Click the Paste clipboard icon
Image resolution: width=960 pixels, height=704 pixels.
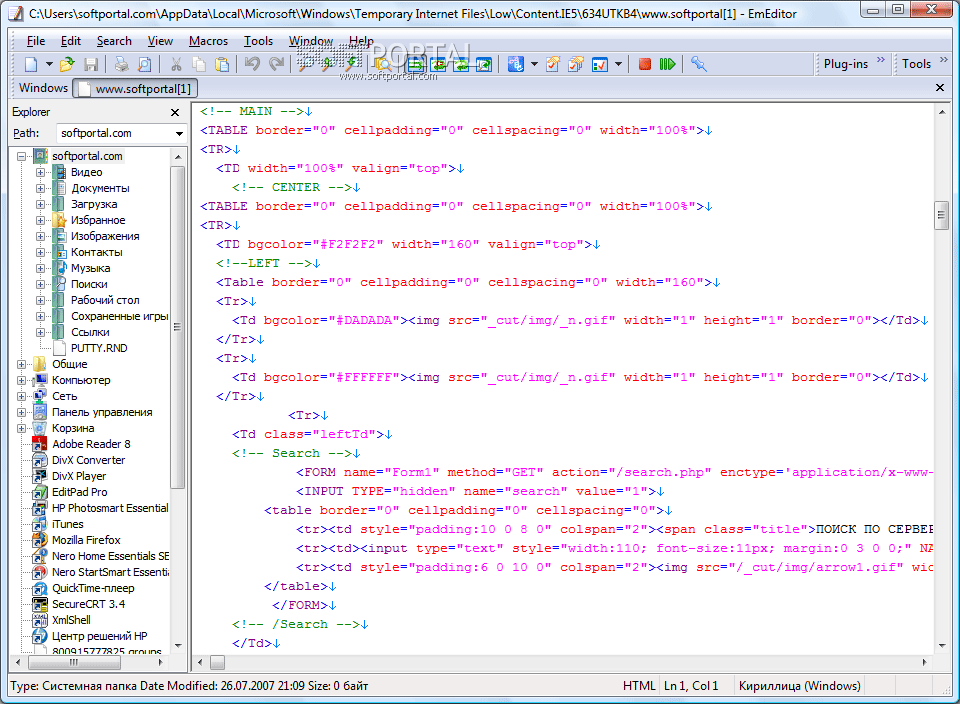click(222, 64)
